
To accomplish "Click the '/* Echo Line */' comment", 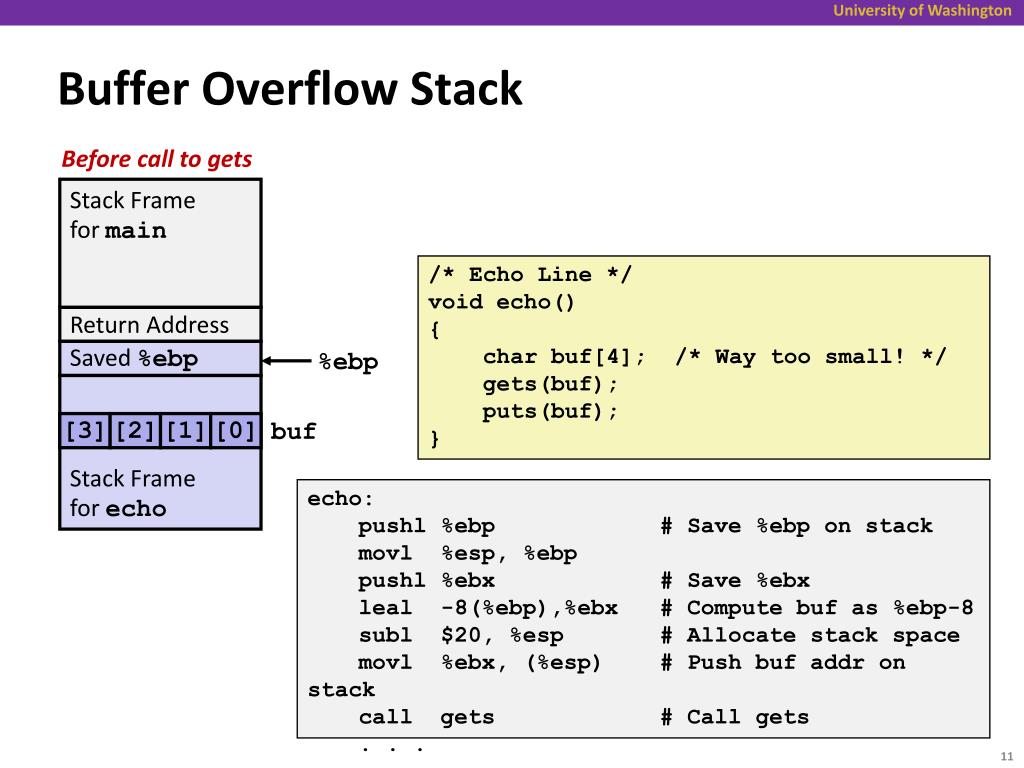I will [530, 274].
